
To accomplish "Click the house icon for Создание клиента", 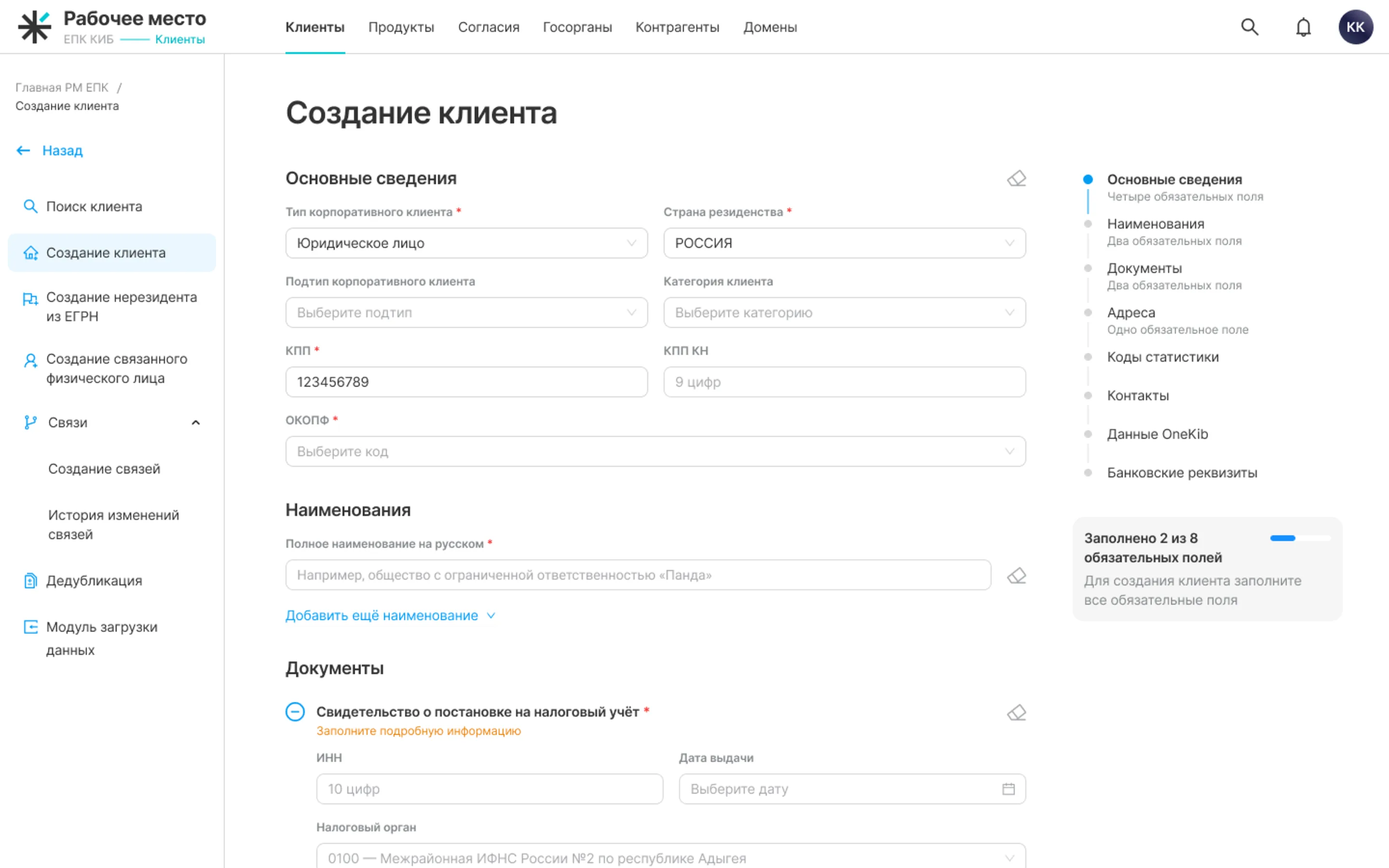I will [x=30, y=253].
